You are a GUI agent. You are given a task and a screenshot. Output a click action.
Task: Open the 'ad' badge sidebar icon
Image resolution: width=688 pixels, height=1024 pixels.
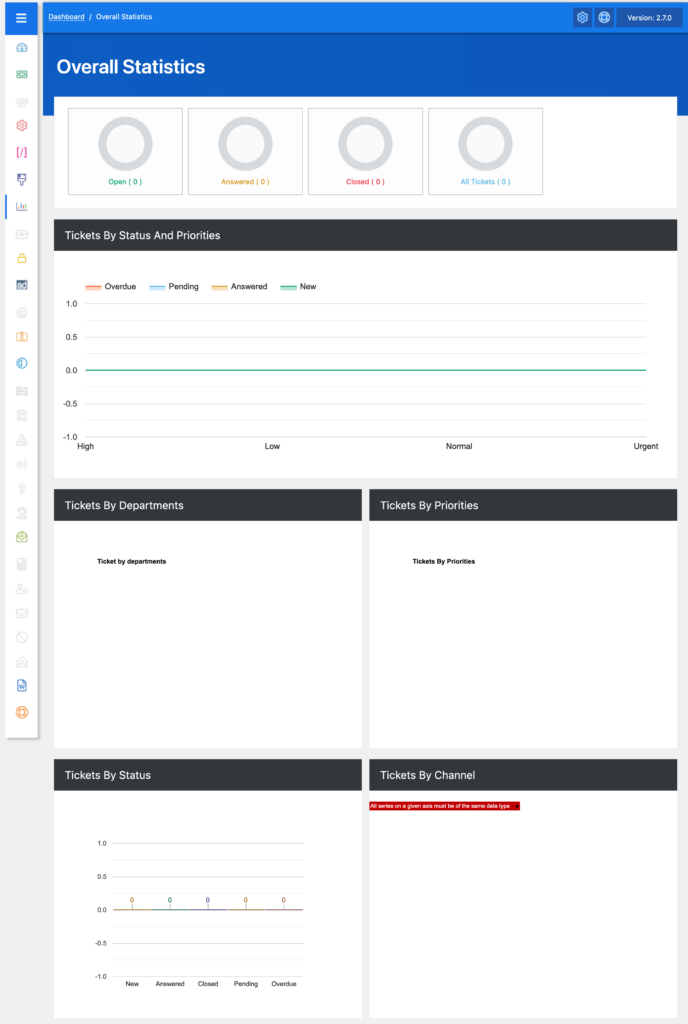click(22, 285)
